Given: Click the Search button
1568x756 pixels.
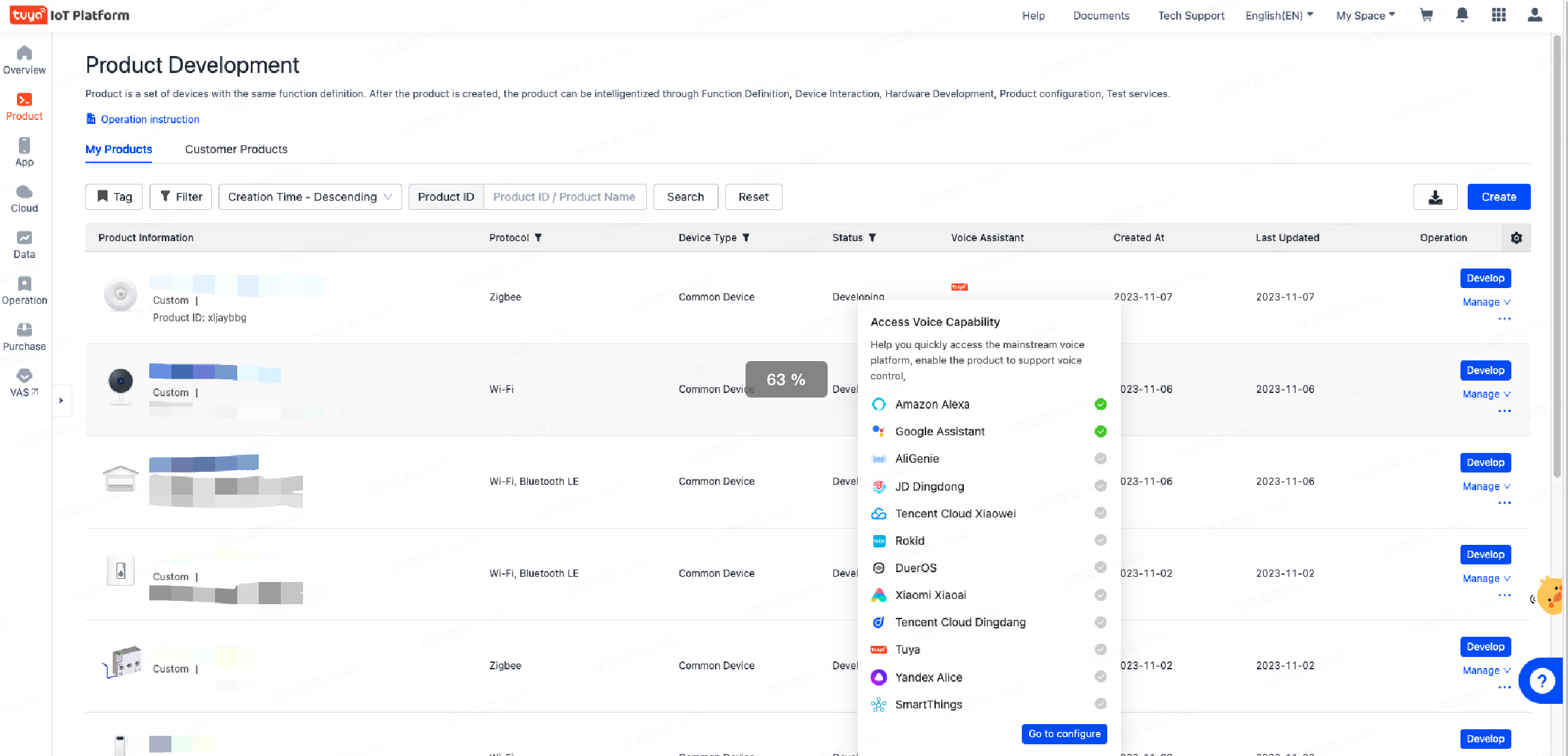Looking at the screenshot, I should [686, 197].
